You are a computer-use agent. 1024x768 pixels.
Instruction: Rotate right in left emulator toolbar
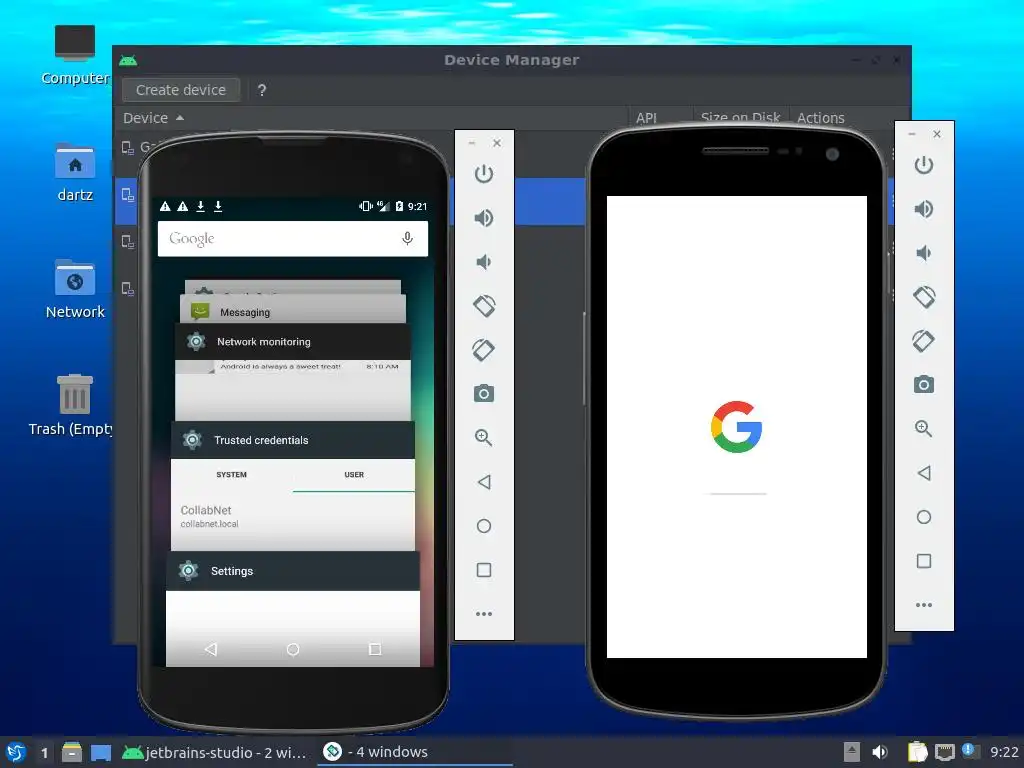click(x=483, y=349)
